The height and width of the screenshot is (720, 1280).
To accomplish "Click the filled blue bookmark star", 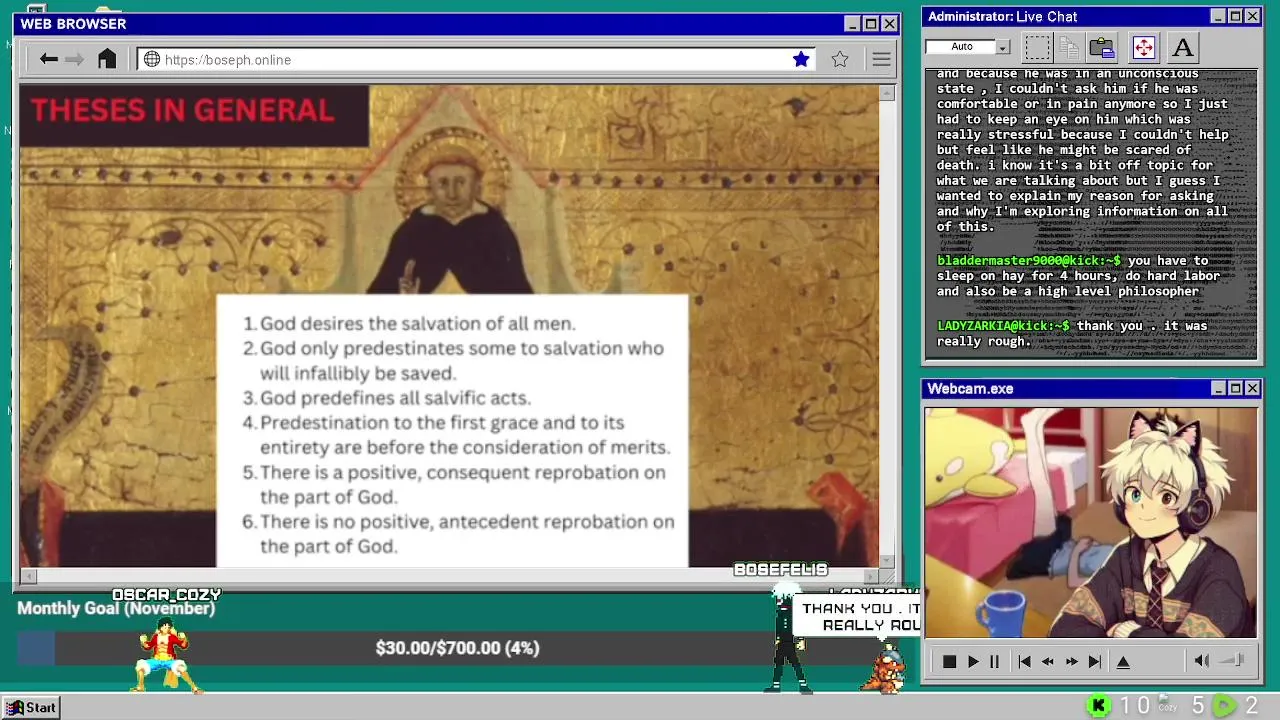I will click(x=801, y=60).
